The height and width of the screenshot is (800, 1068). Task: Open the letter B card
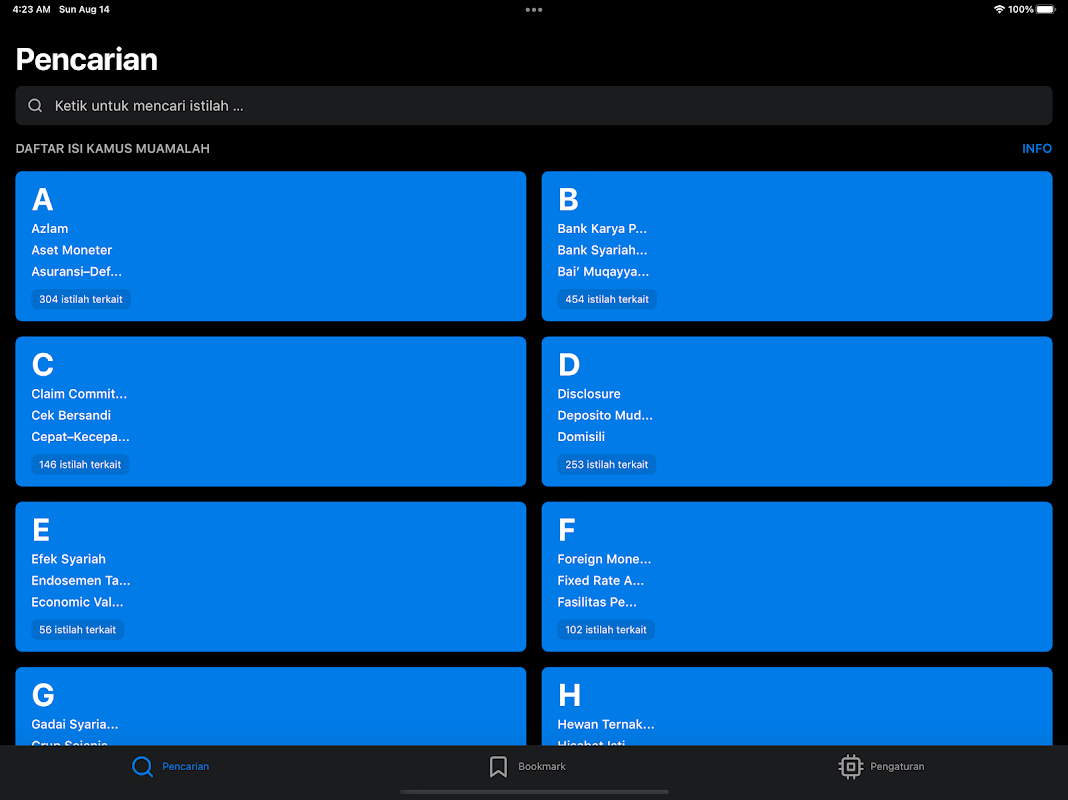click(797, 246)
